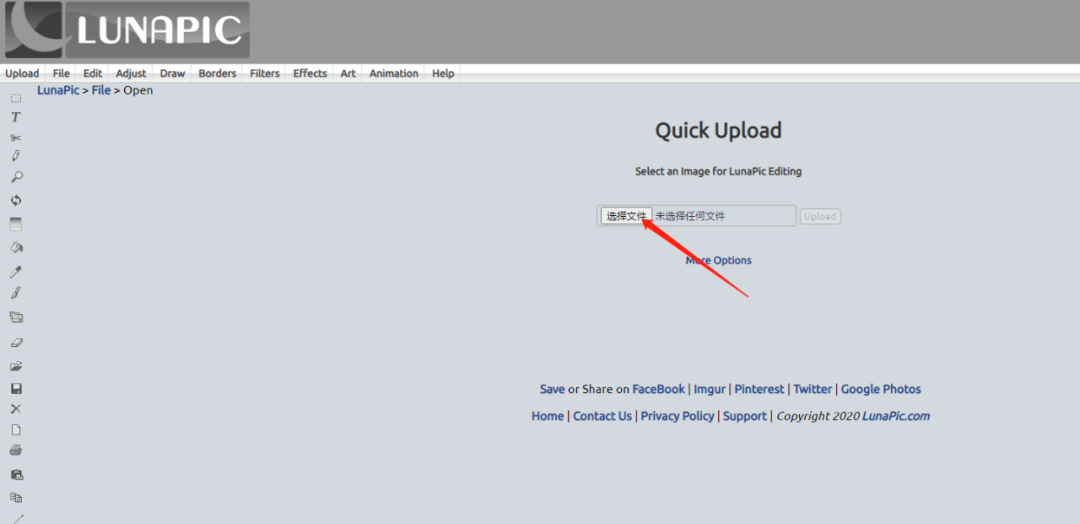Select the eraser tool icon
1080x524 pixels.
[17, 342]
